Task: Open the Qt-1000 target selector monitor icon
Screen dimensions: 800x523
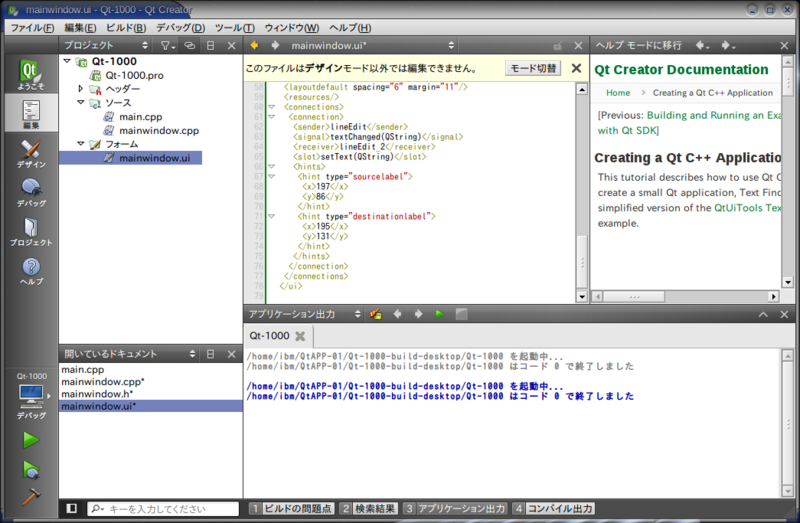Action: point(31,396)
